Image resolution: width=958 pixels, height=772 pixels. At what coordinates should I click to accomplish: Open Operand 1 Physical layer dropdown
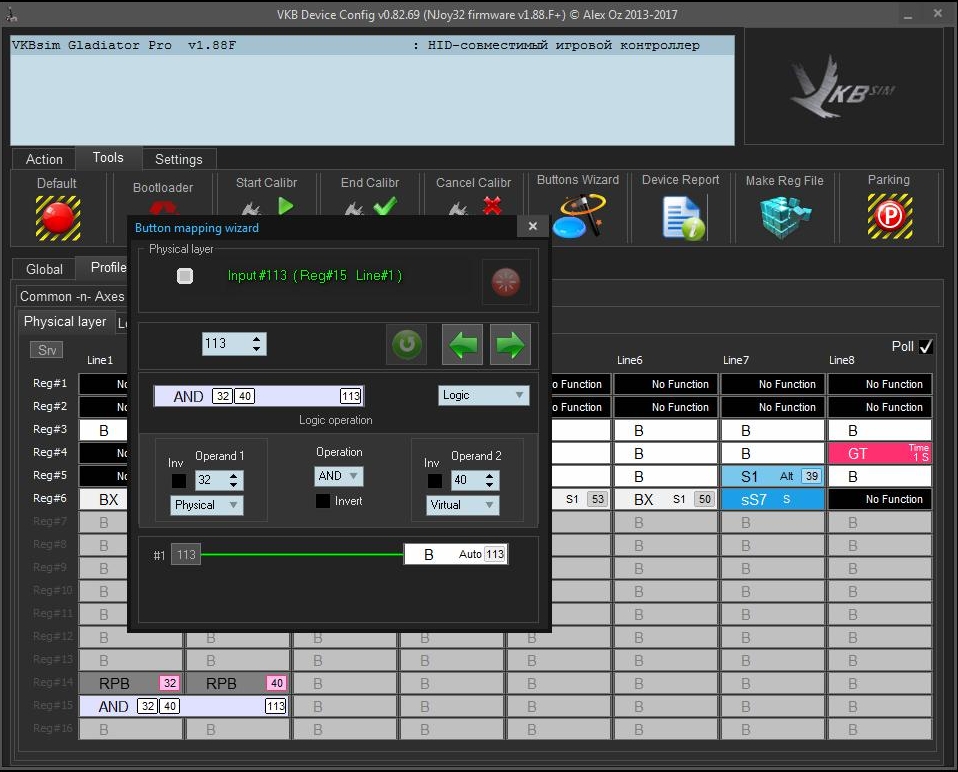point(207,505)
